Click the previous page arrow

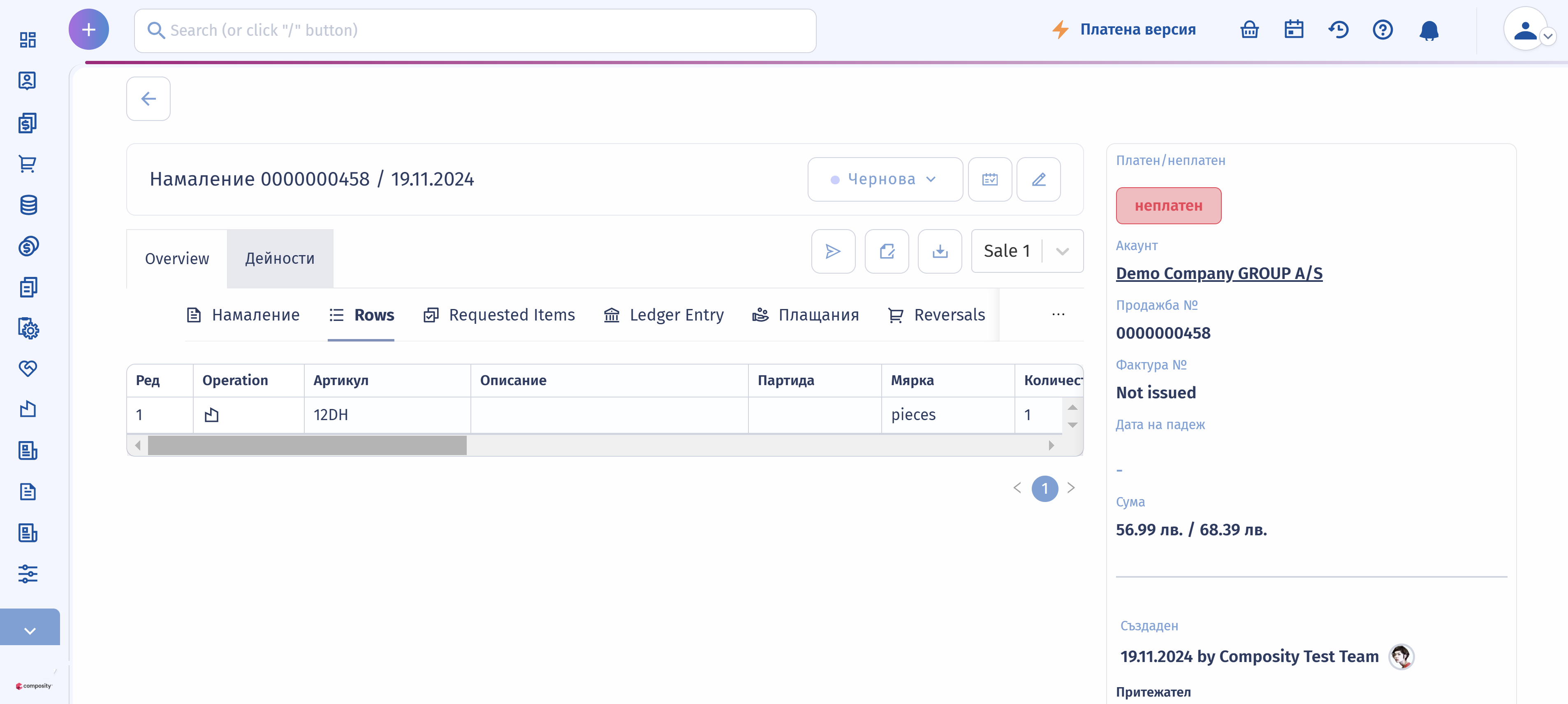coord(1017,488)
